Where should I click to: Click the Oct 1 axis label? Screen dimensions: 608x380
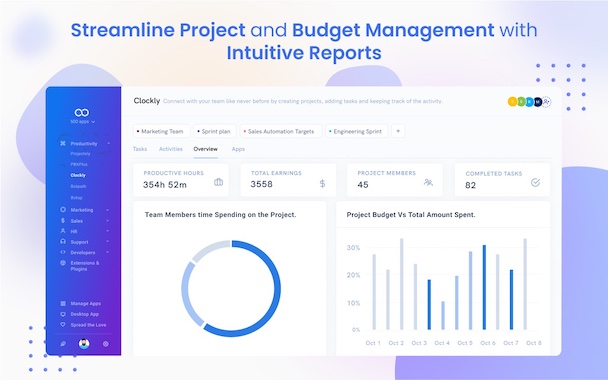coord(373,343)
